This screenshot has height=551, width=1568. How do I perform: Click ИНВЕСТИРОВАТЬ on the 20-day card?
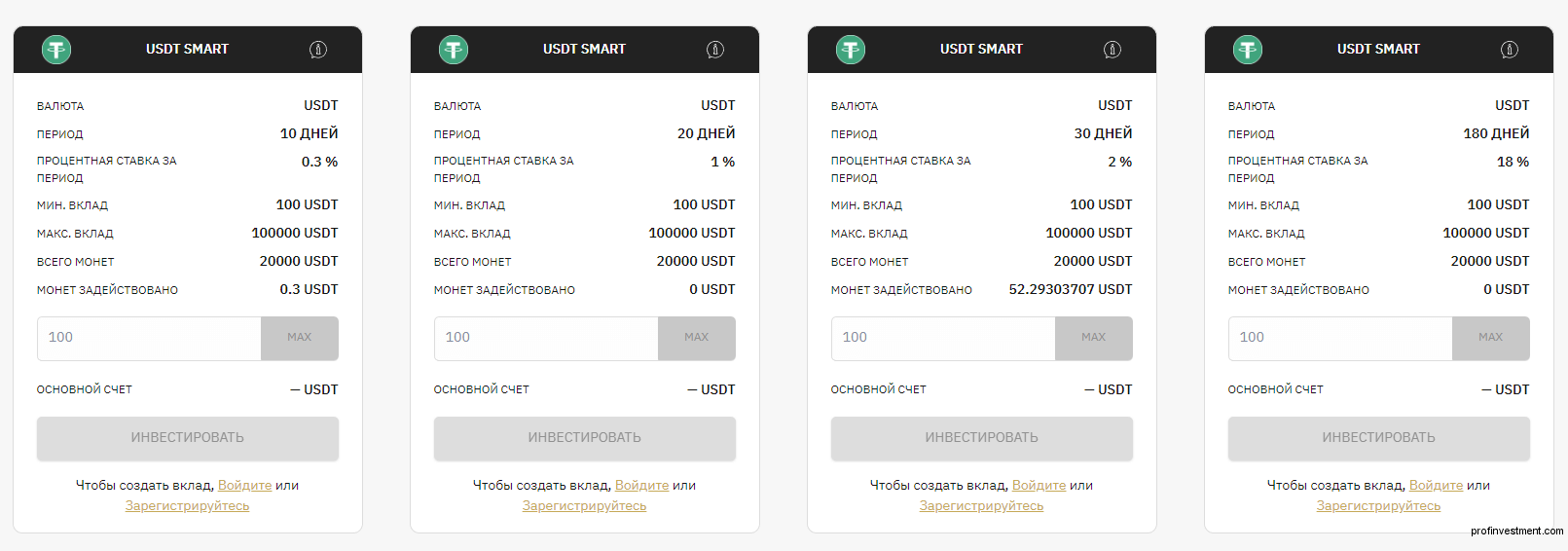pyautogui.click(x=585, y=438)
